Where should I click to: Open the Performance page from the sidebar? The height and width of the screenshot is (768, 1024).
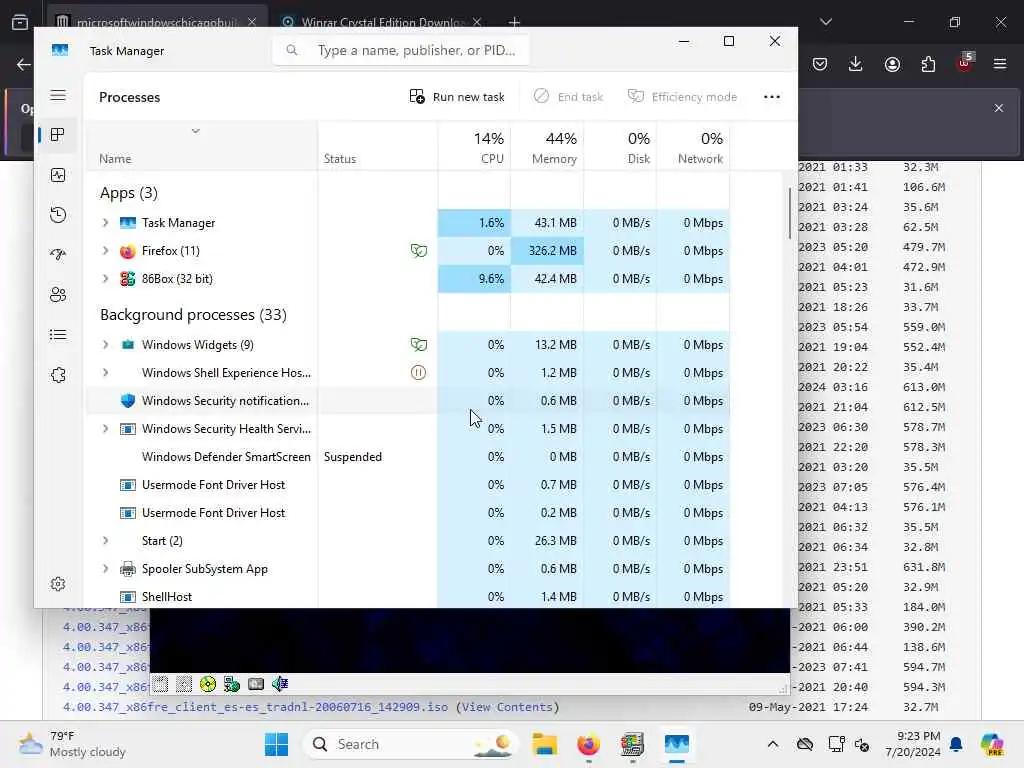coord(58,175)
